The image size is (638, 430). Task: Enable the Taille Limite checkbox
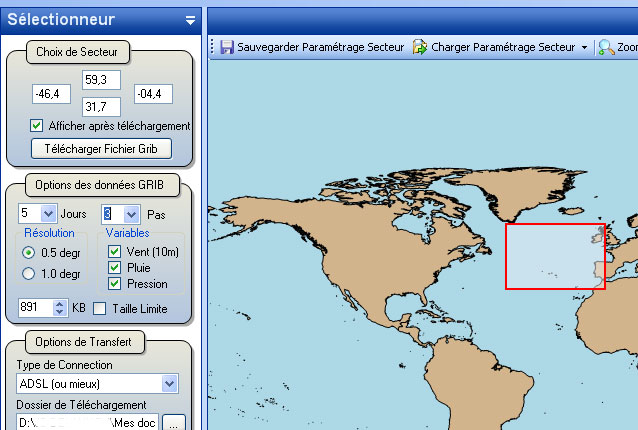coord(99,309)
